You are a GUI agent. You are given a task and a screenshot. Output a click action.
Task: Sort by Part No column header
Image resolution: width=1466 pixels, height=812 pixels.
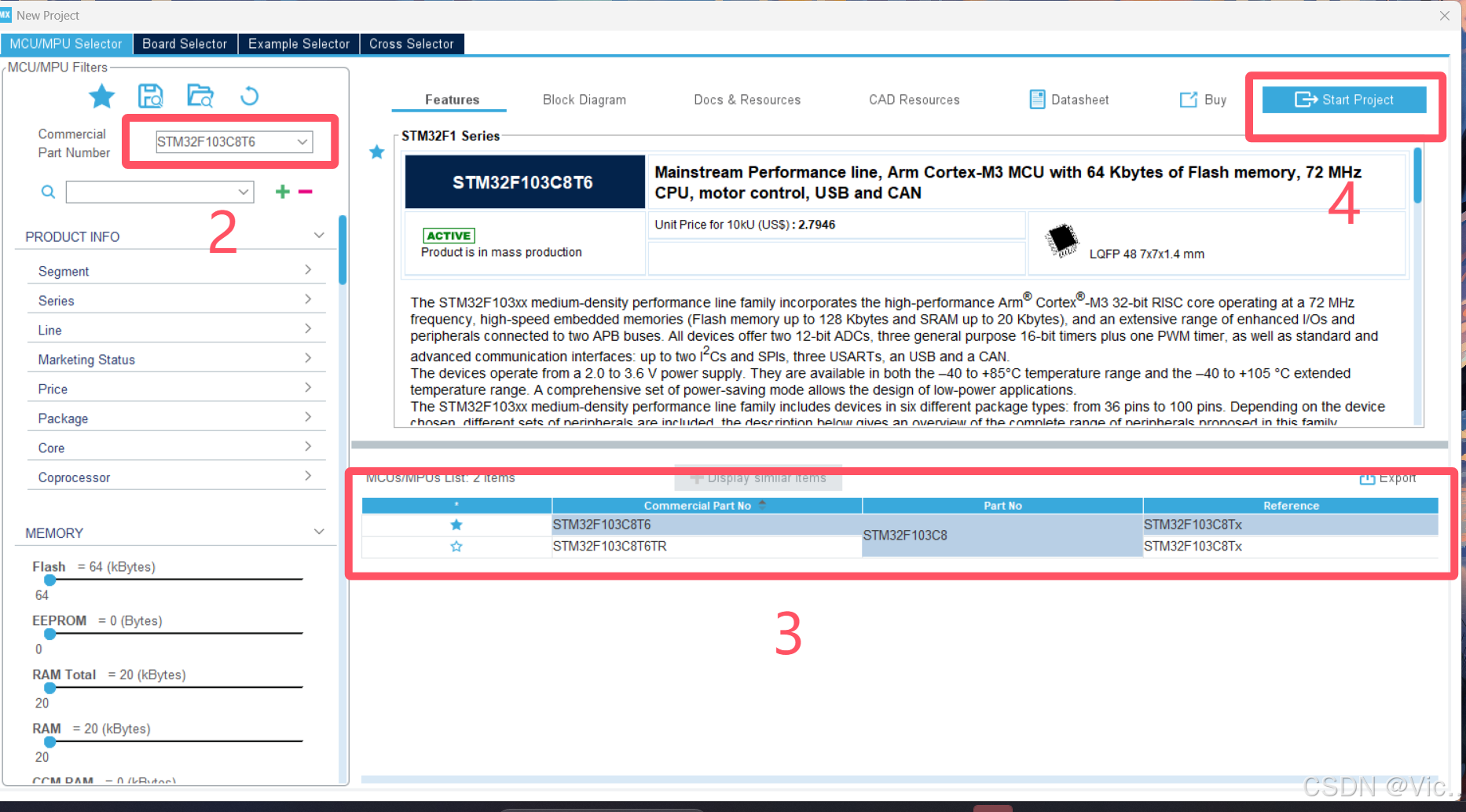pyautogui.click(x=1002, y=506)
